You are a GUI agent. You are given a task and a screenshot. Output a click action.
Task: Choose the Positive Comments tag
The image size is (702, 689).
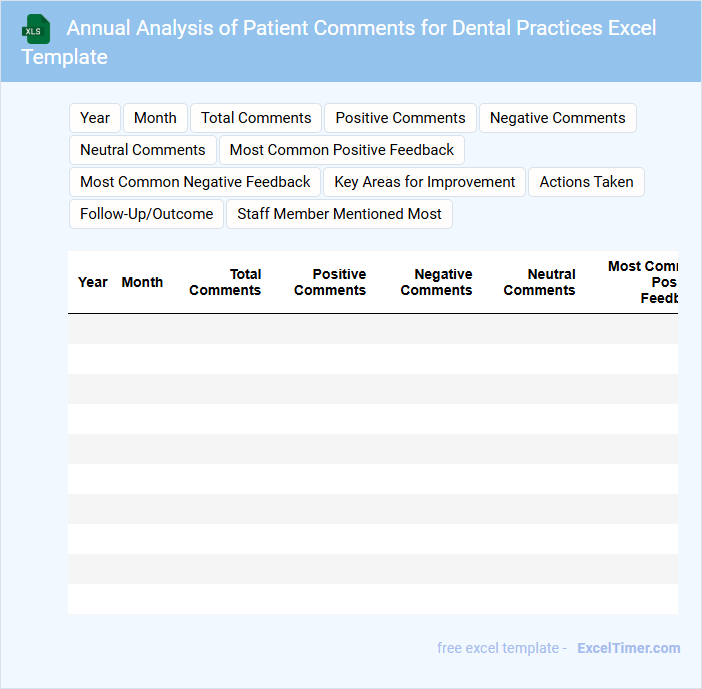click(x=400, y=118)
